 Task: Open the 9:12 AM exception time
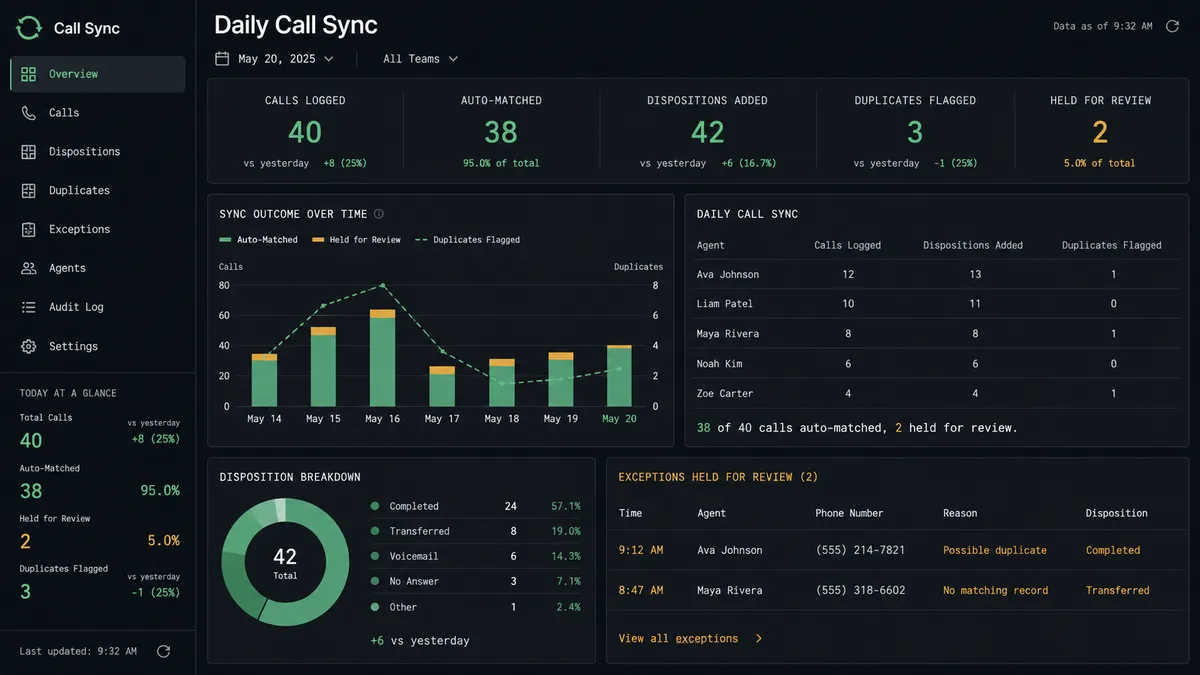pyautogui.click(x=641, y=550)
